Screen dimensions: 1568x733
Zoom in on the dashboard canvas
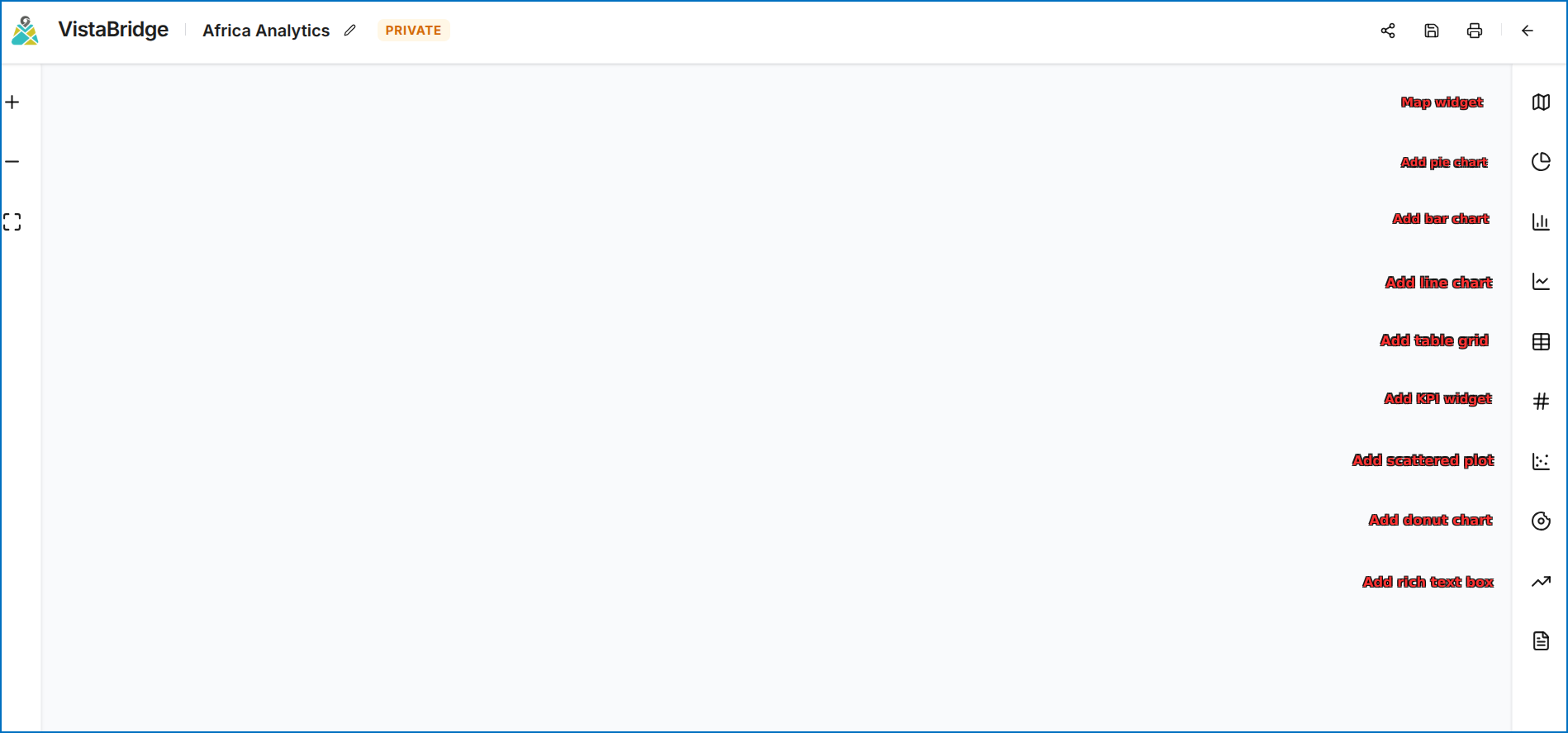12,102
